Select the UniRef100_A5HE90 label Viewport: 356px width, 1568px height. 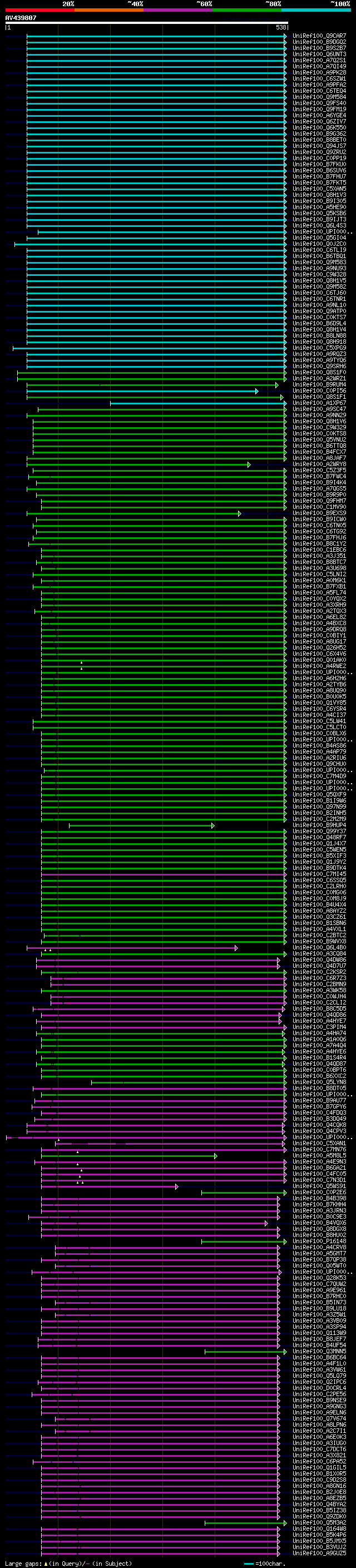point(319,207)
